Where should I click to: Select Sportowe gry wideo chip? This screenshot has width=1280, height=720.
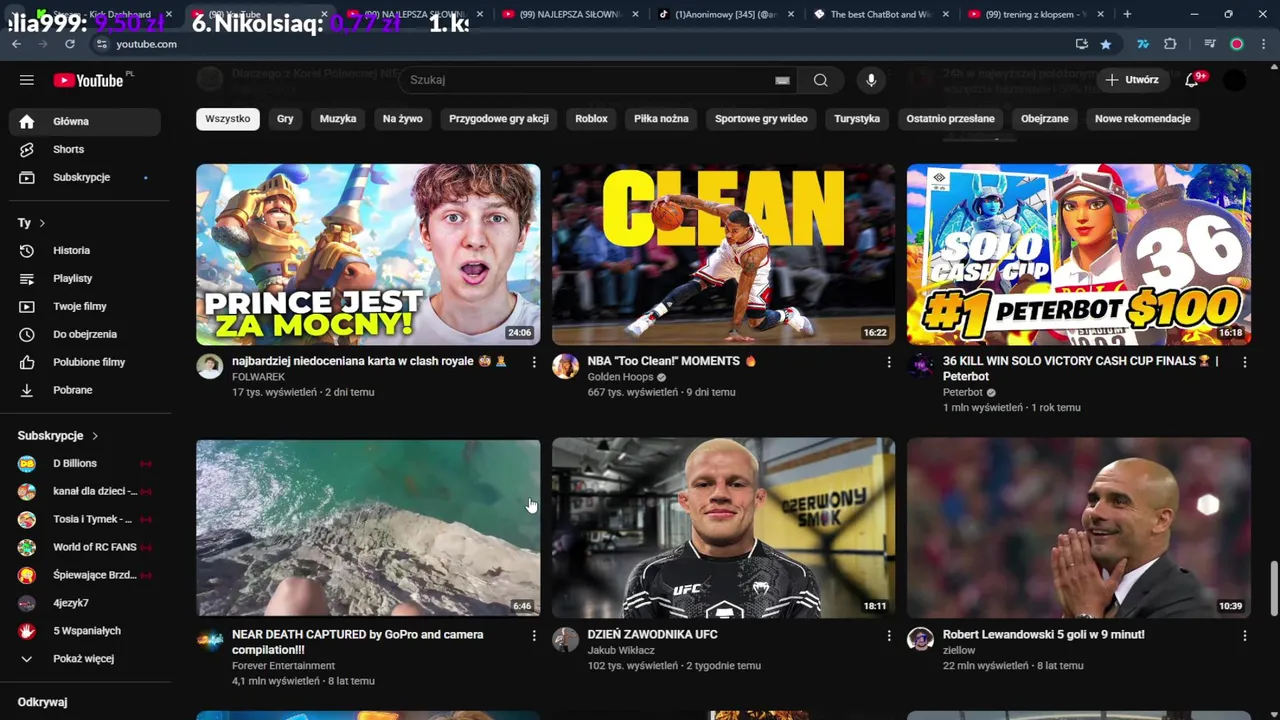(761, 118)
